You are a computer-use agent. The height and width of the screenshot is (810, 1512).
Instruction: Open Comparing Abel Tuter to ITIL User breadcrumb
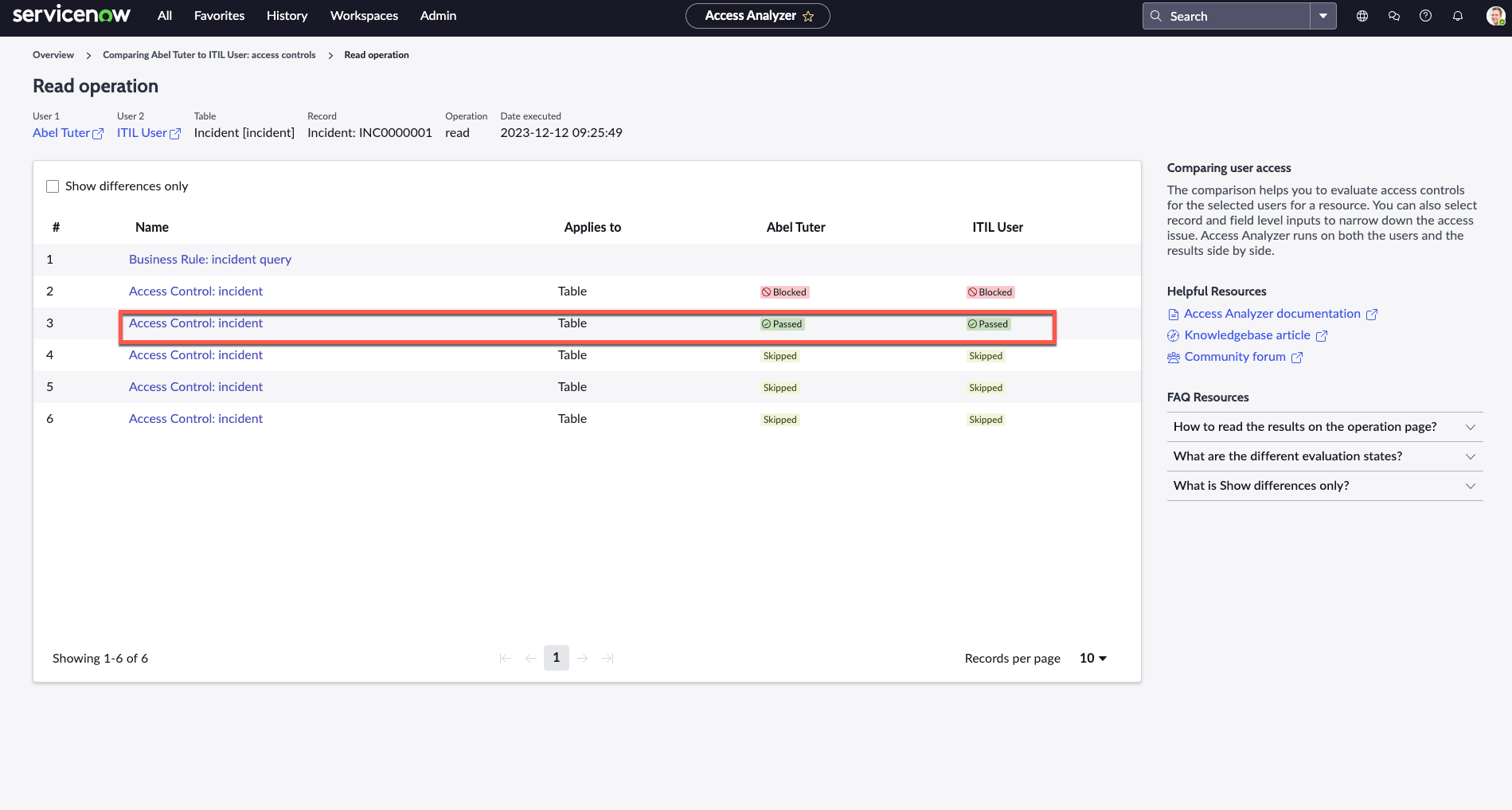click(209, 55)
